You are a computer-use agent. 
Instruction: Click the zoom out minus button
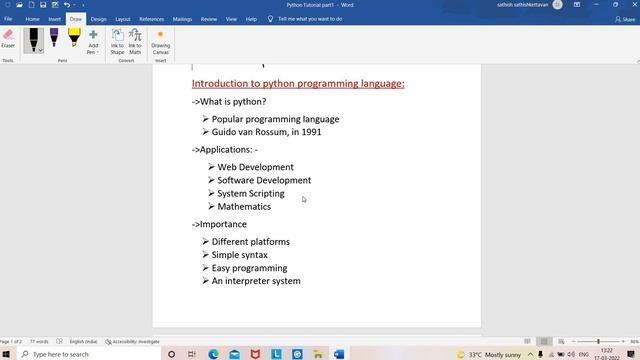tap(573, 341)
